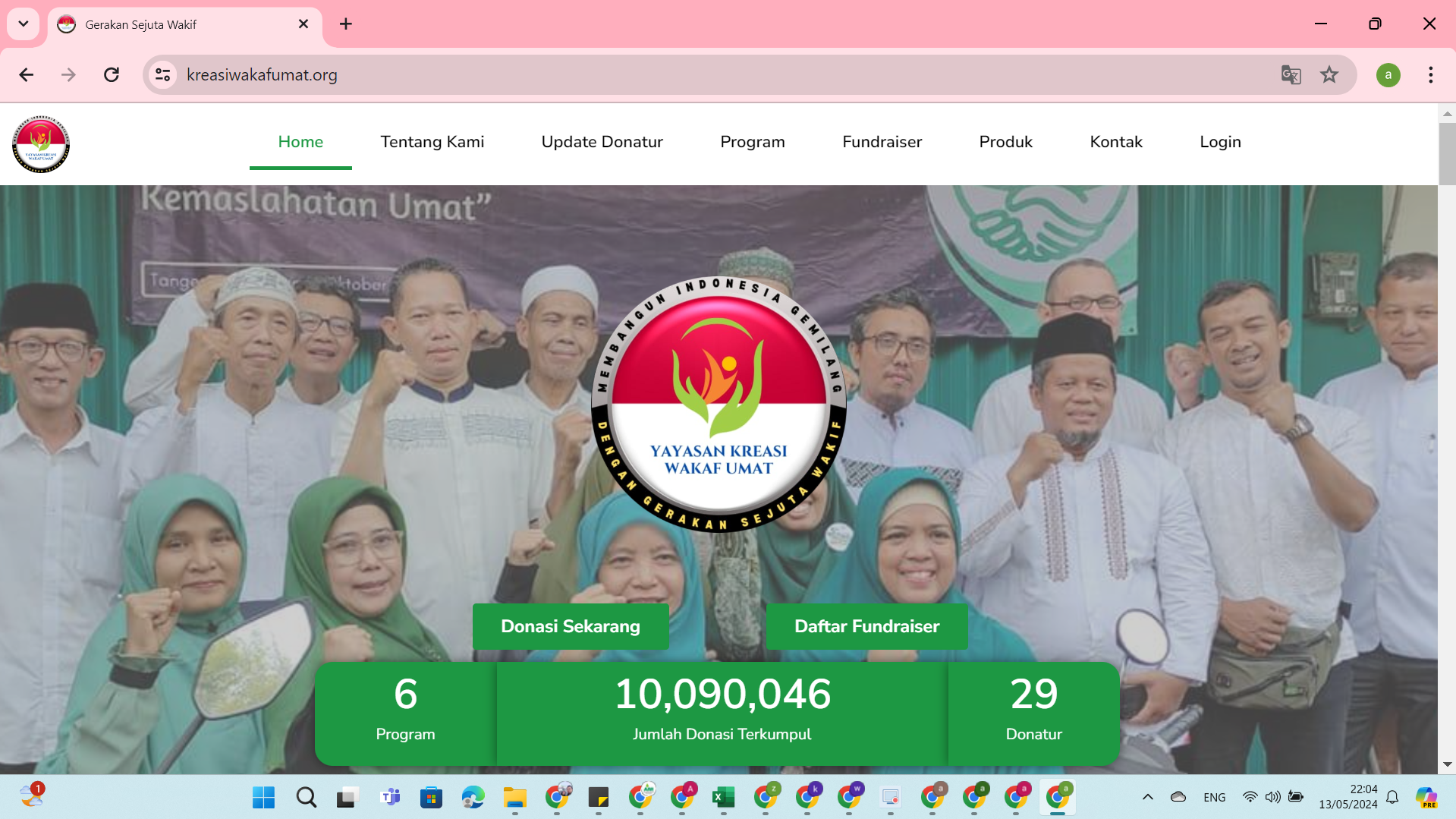Click the browser reload page icon

[x=112, y=74]
